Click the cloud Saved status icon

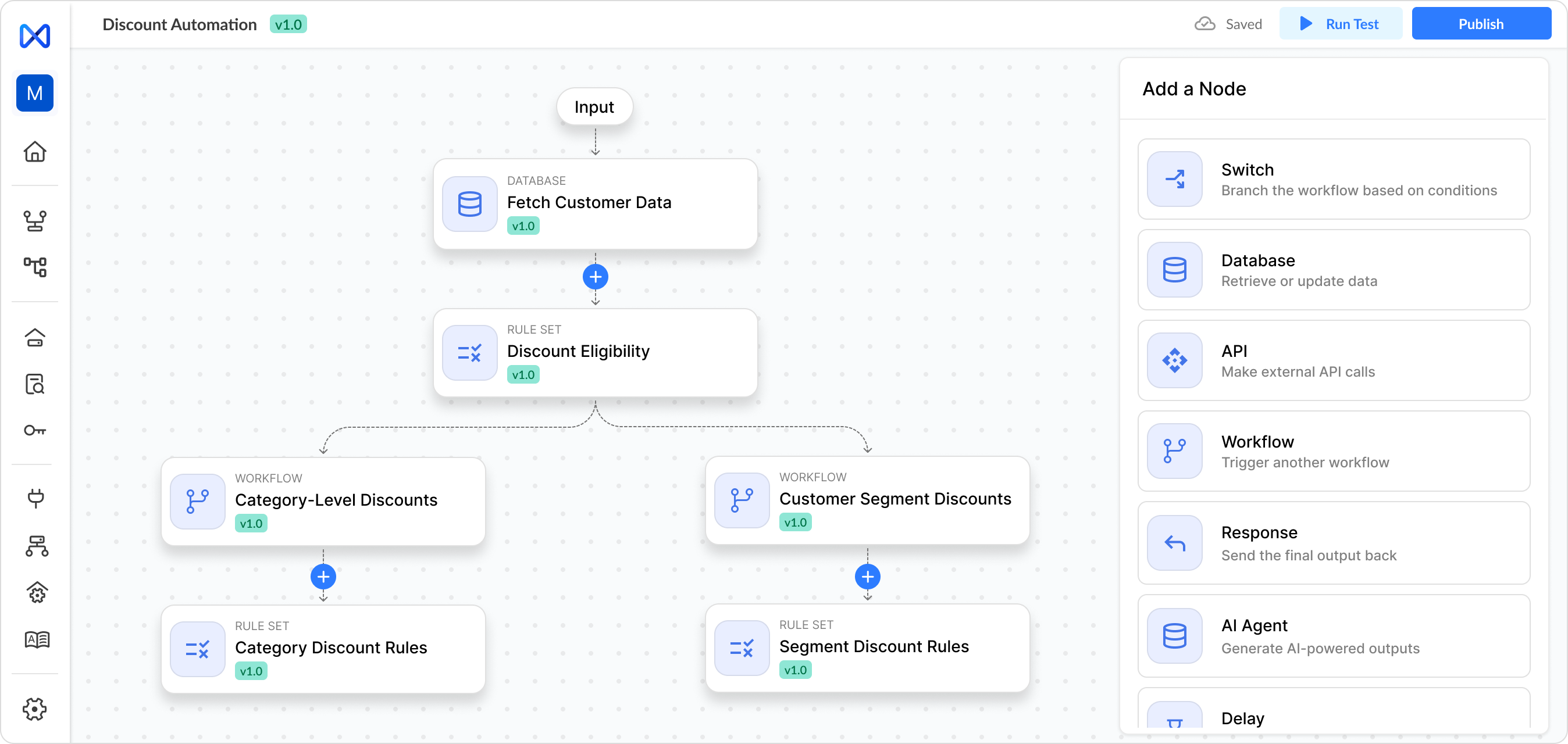click(1204, 24)
